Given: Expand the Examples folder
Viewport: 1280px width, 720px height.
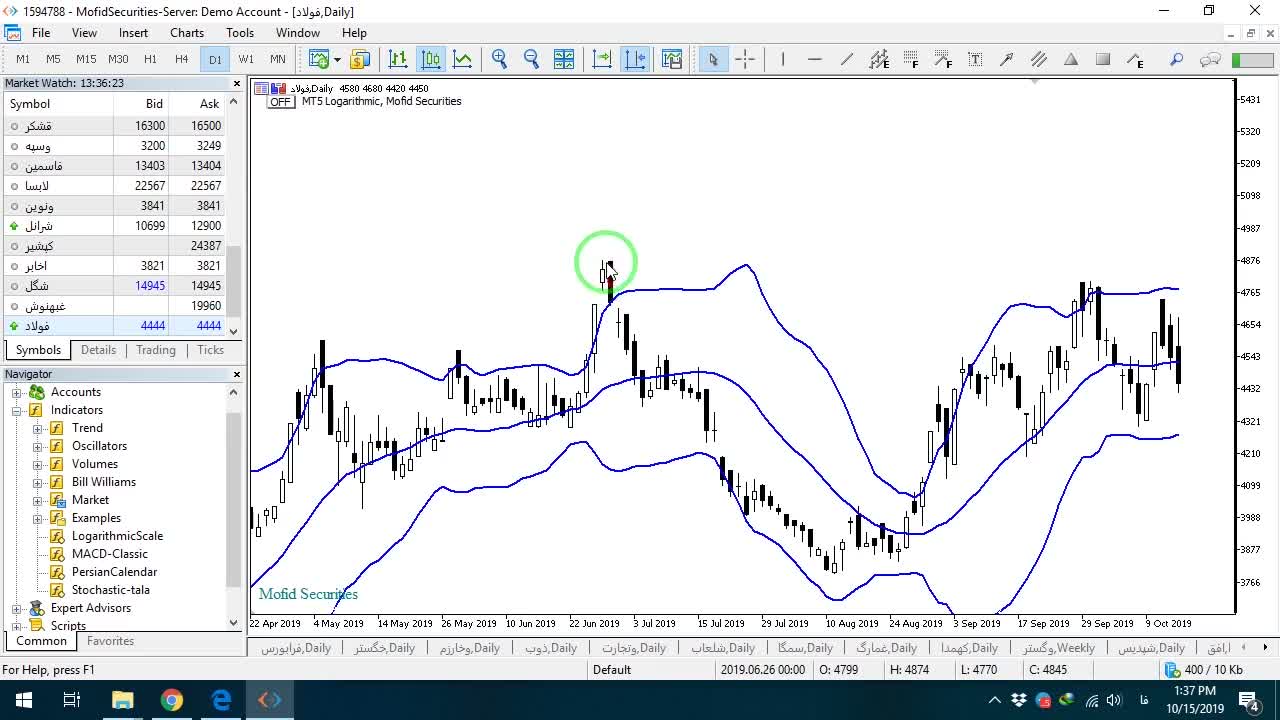Looking at the screenshot, I should [x=38, y=518].
